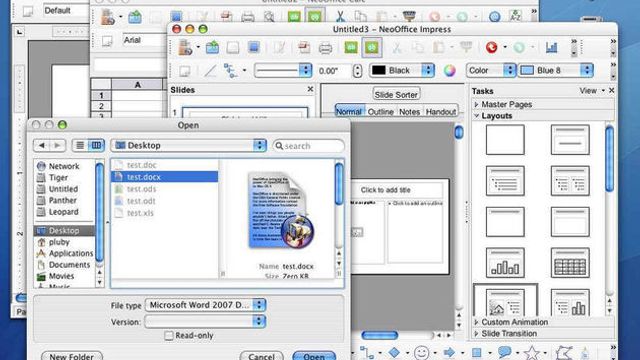Toggle the AutoSpellcheck button in Impress

point(371,47)
